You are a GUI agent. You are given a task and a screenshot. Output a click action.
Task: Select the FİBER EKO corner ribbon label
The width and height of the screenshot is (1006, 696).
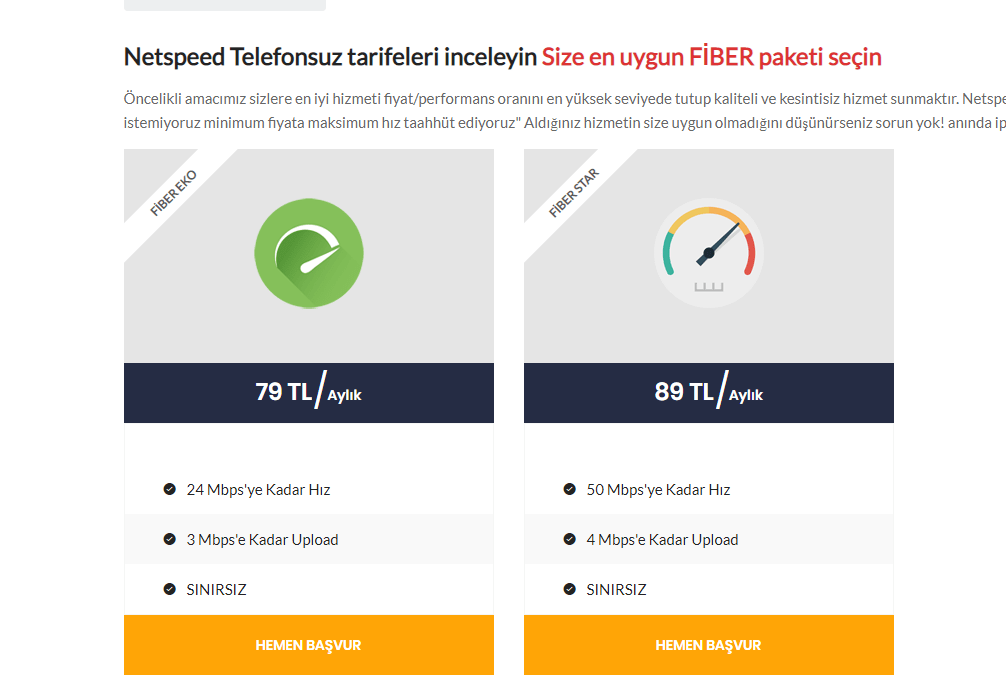point(173,193)
